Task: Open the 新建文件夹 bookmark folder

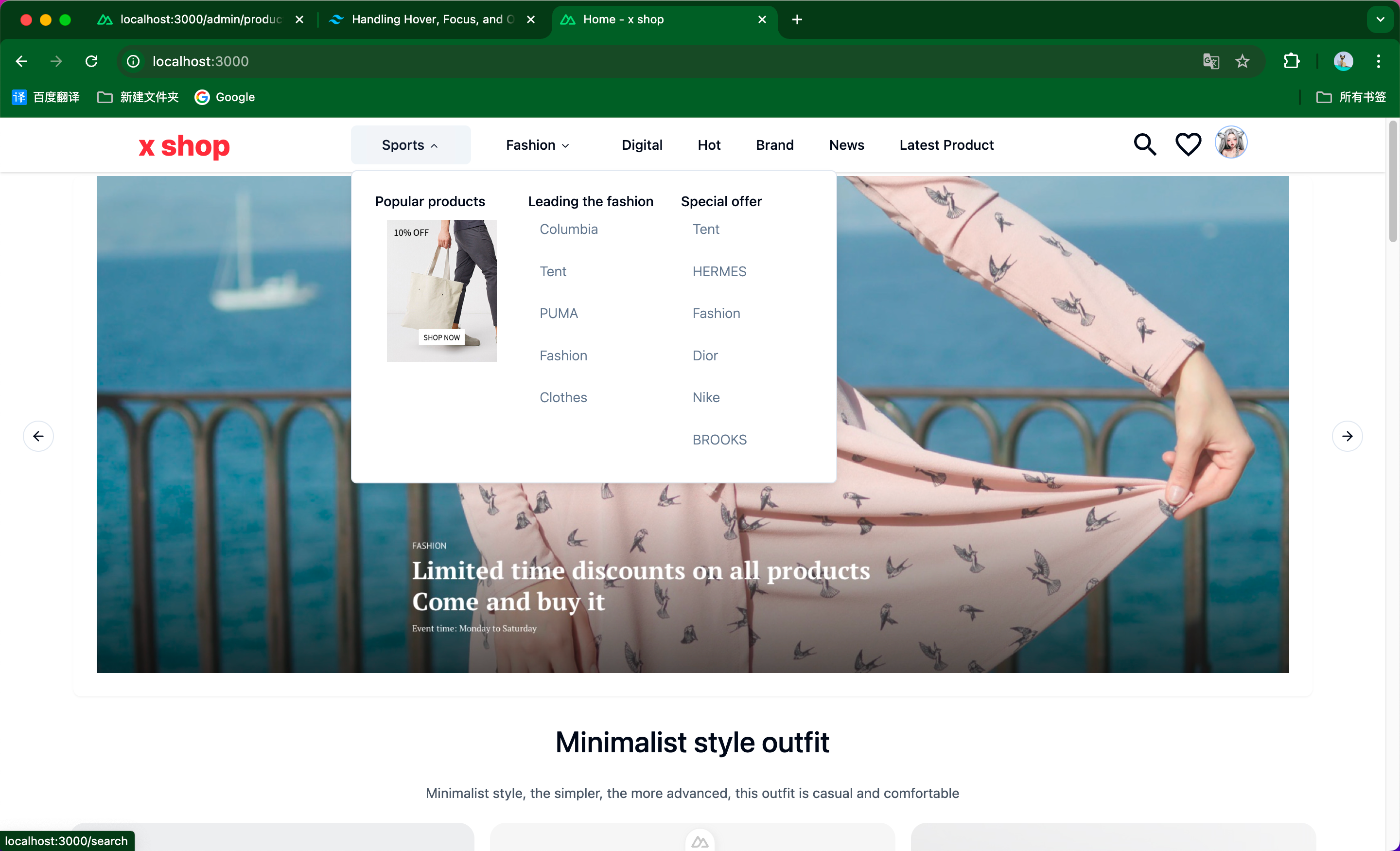Action: (138, 97)
